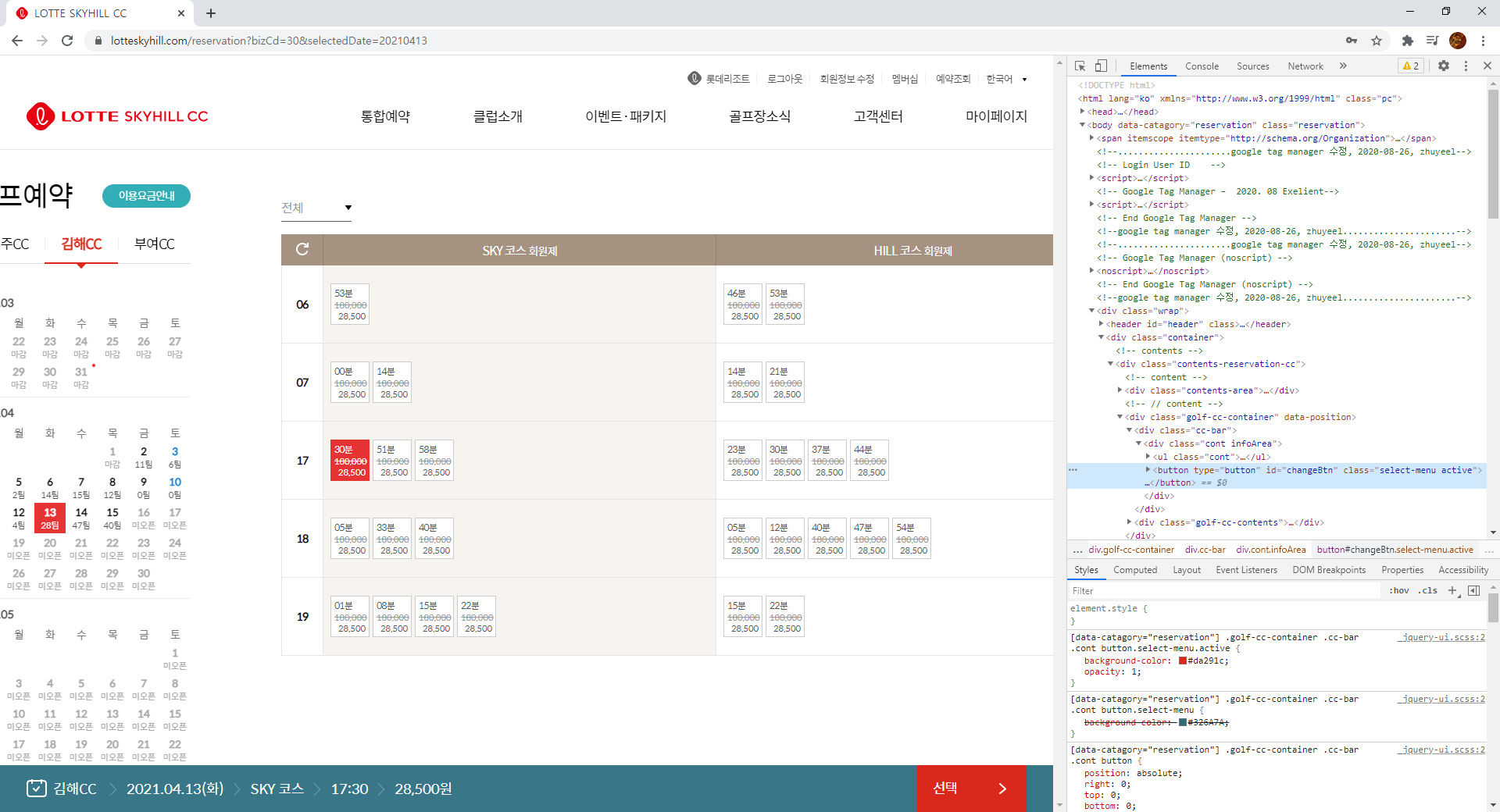Select the 부여CC tab
This screenshot has width=1500, height=812.
click(154, 244)
